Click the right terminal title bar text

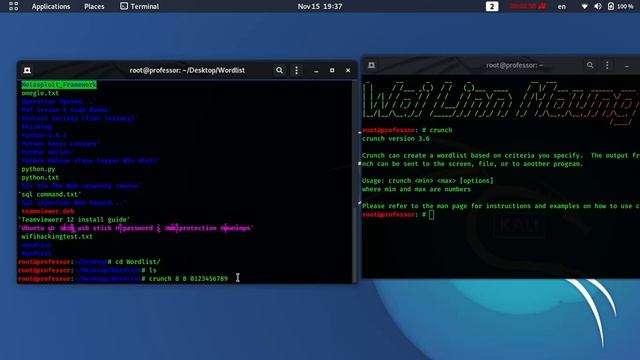(514, 65)
